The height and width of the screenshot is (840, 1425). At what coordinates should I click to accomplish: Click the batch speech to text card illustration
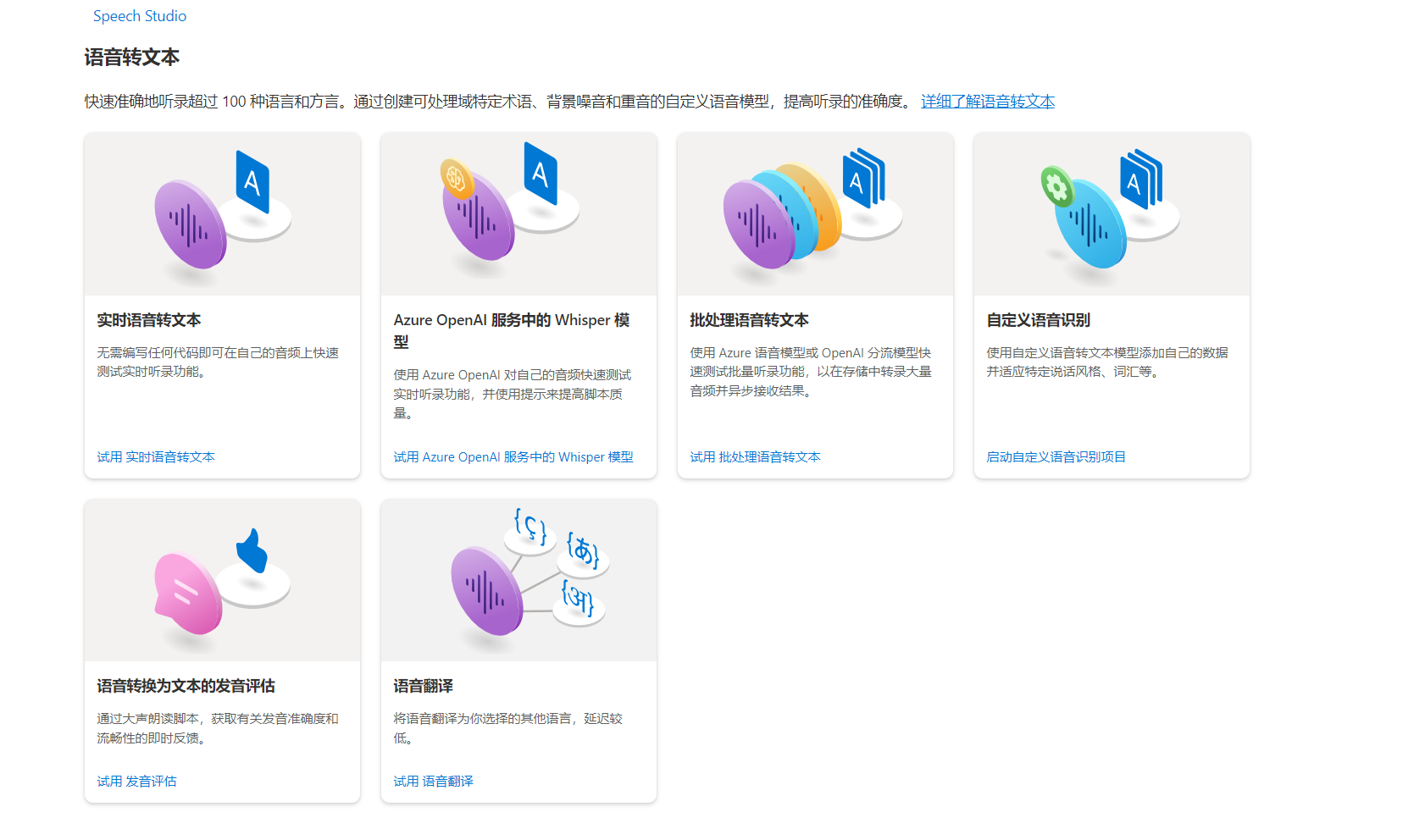tap(815, 213)
